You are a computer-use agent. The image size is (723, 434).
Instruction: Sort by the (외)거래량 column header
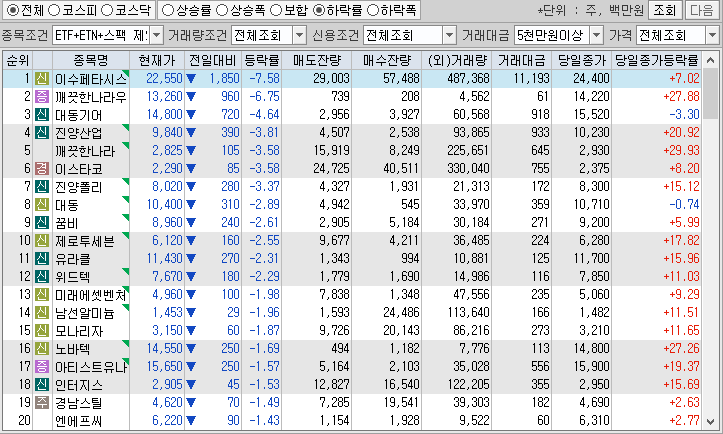(456, 60)
